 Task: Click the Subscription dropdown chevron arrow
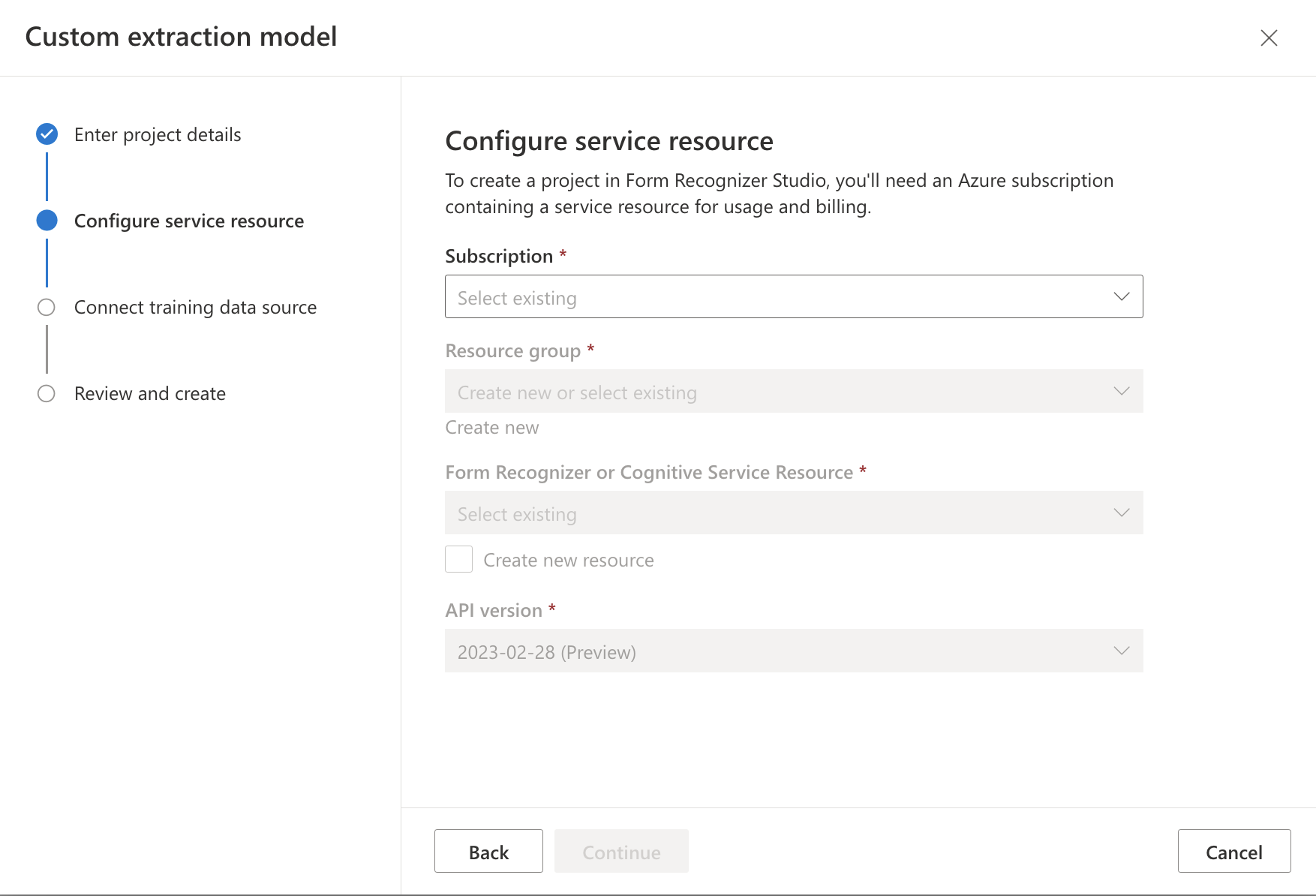pyautogui.click(x=1122, y=296)
